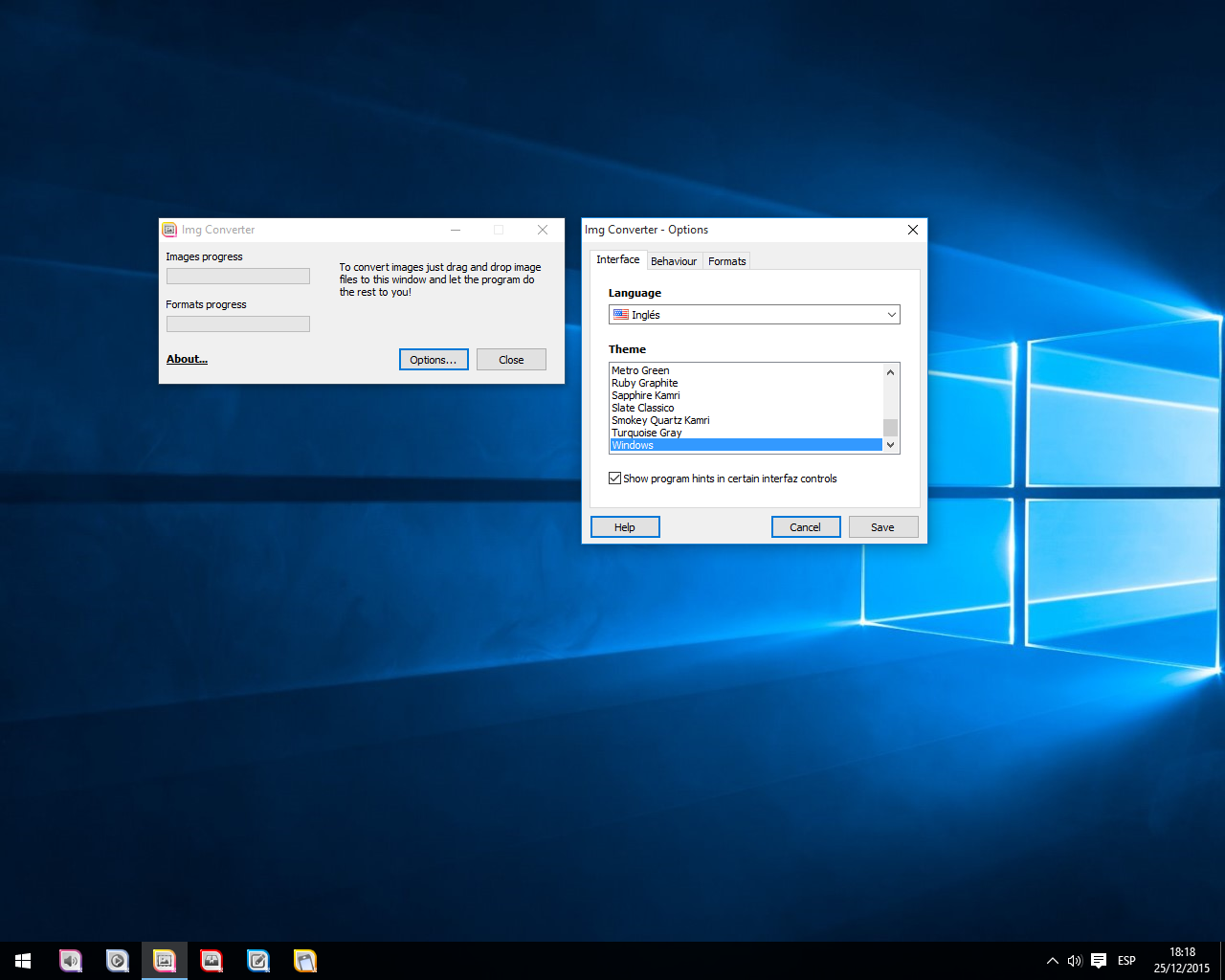Launch the yellow phone app in taskbar
The image size is (1225, 980).
coord(305,961)
